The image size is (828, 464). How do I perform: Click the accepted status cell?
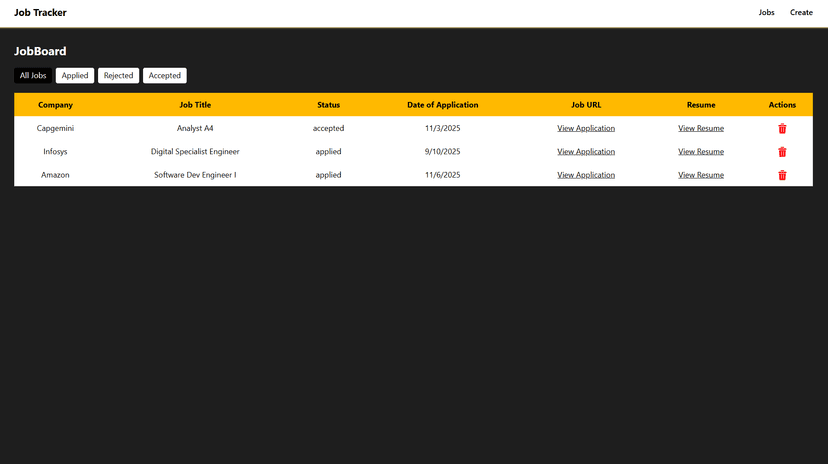328,128
